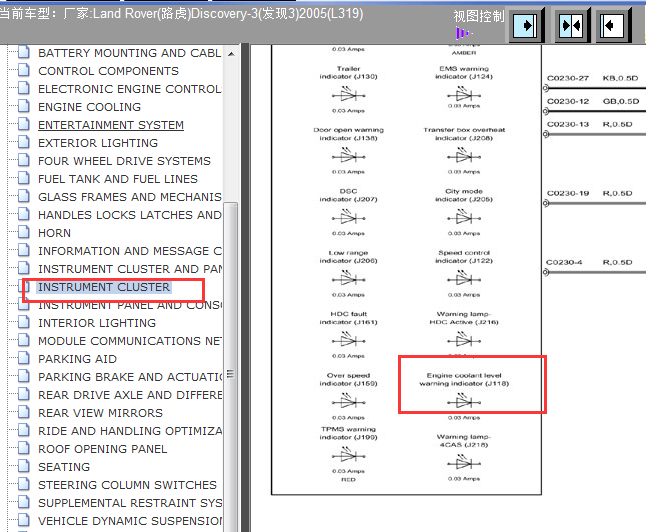Click HDC fault indicator (J161) LED symbol
Viewport: 646px width, 532px height.
coord(349,341)
